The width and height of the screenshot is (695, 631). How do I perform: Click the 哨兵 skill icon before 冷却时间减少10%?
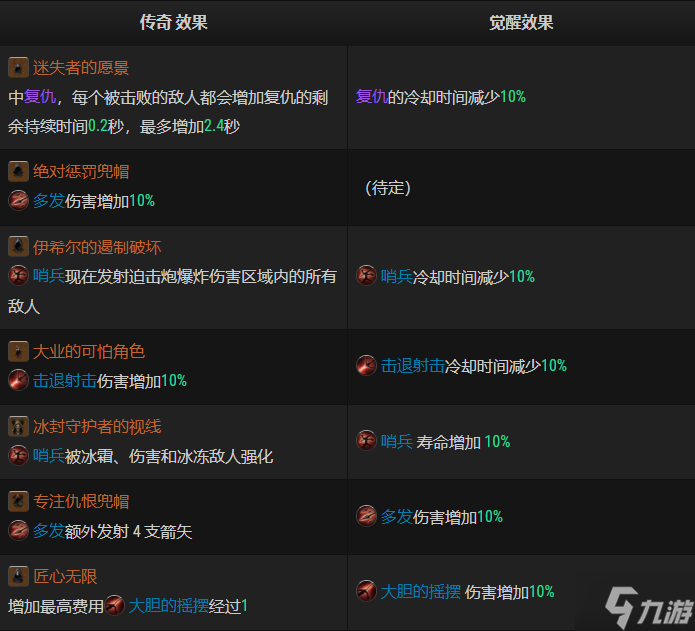pos(367,276)
